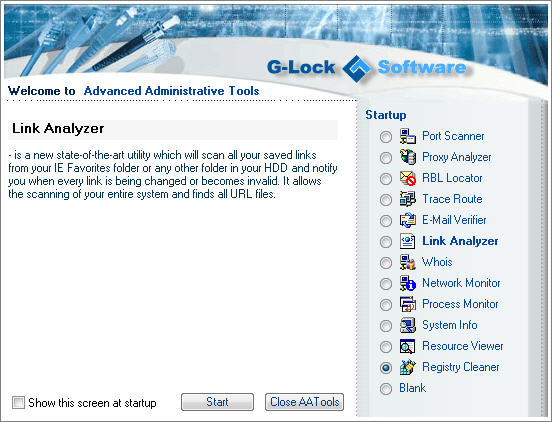Click the E-Mail Verifier icon
The height and width of the screenshot is (422, 552).
[408, 220]
